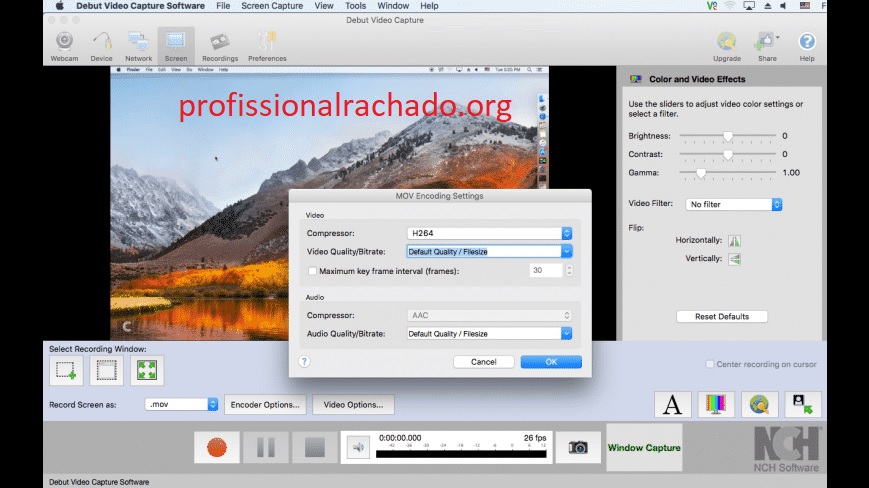Open the Record Screen as .mov dropdown
Viewport: 869px width, 488px height.
click(181, 404)
